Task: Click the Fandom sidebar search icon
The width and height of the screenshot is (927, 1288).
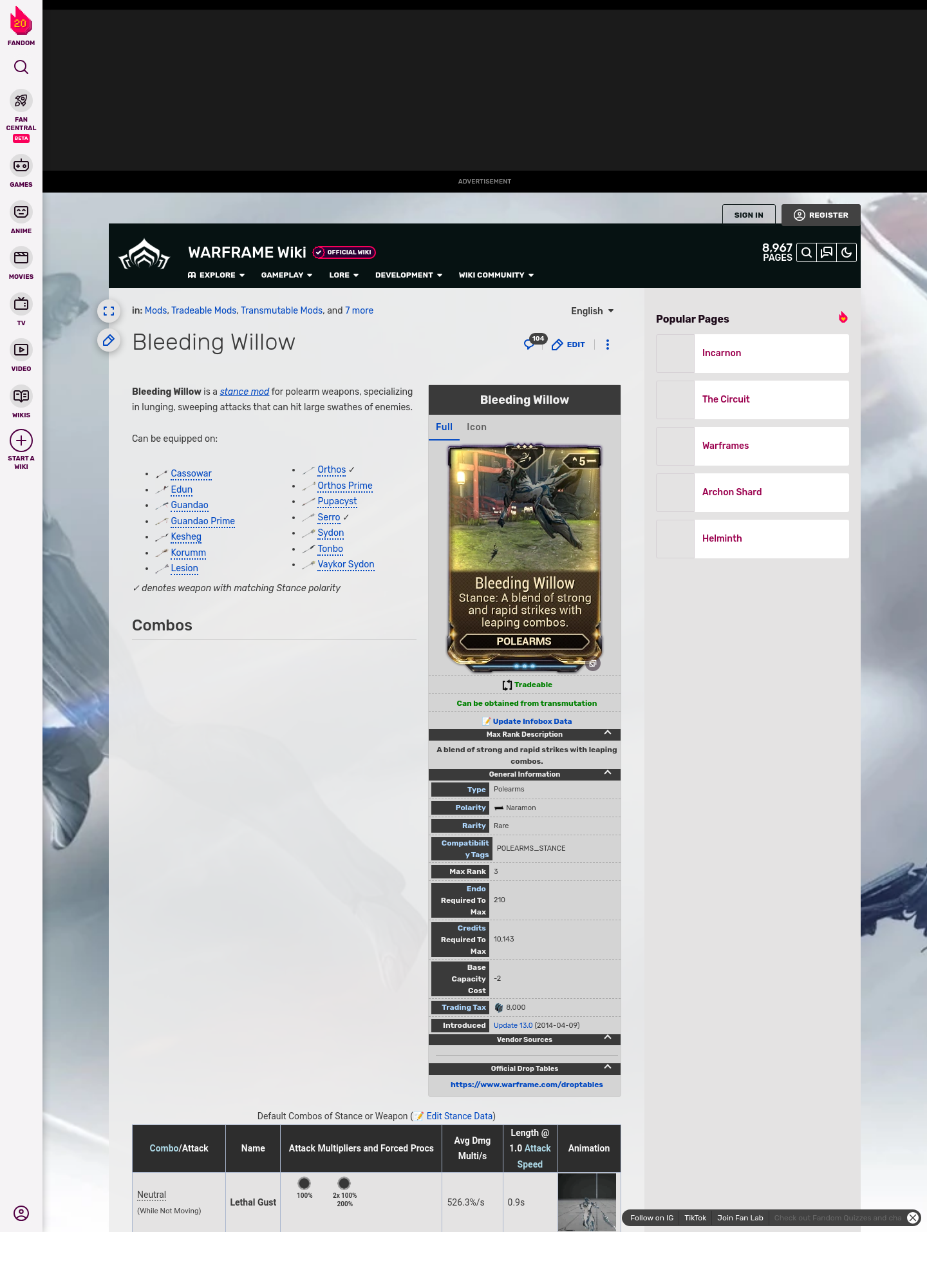Action: pyautogui.click(x=21, y=67)
